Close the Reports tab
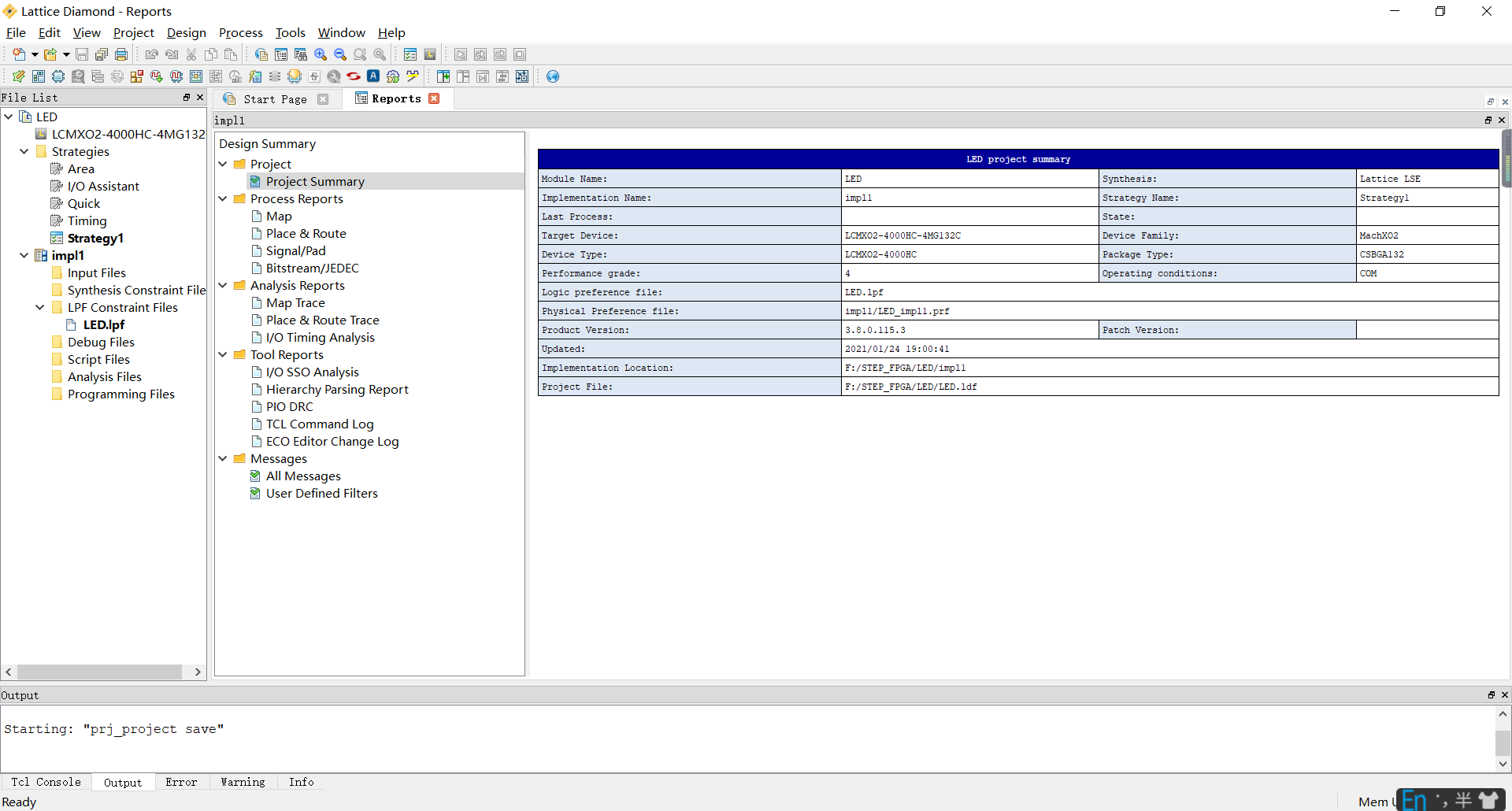 pos(434,98)
